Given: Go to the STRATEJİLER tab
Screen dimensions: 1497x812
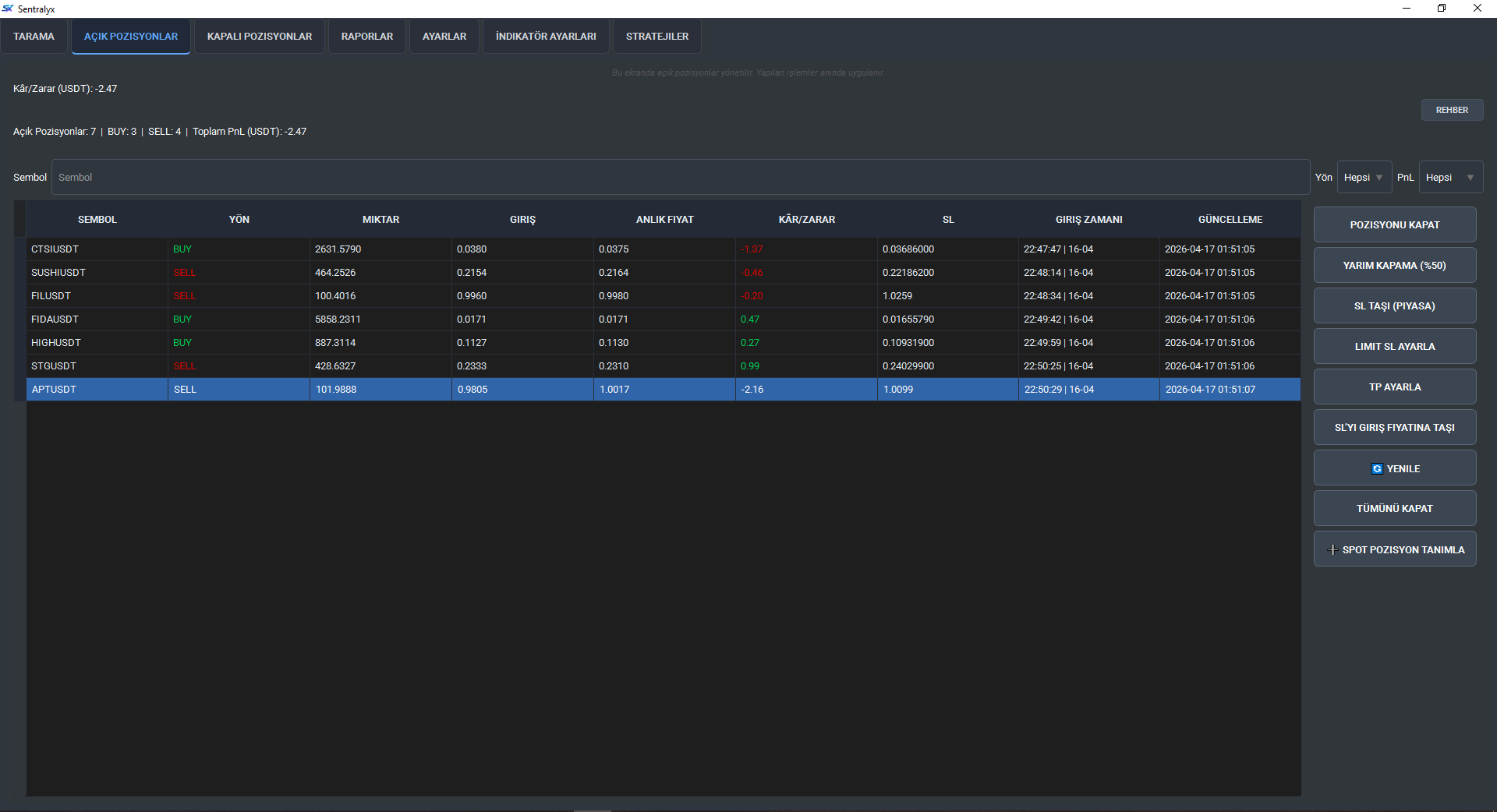Looking at the screenshot, I should (x=656, y=37).
